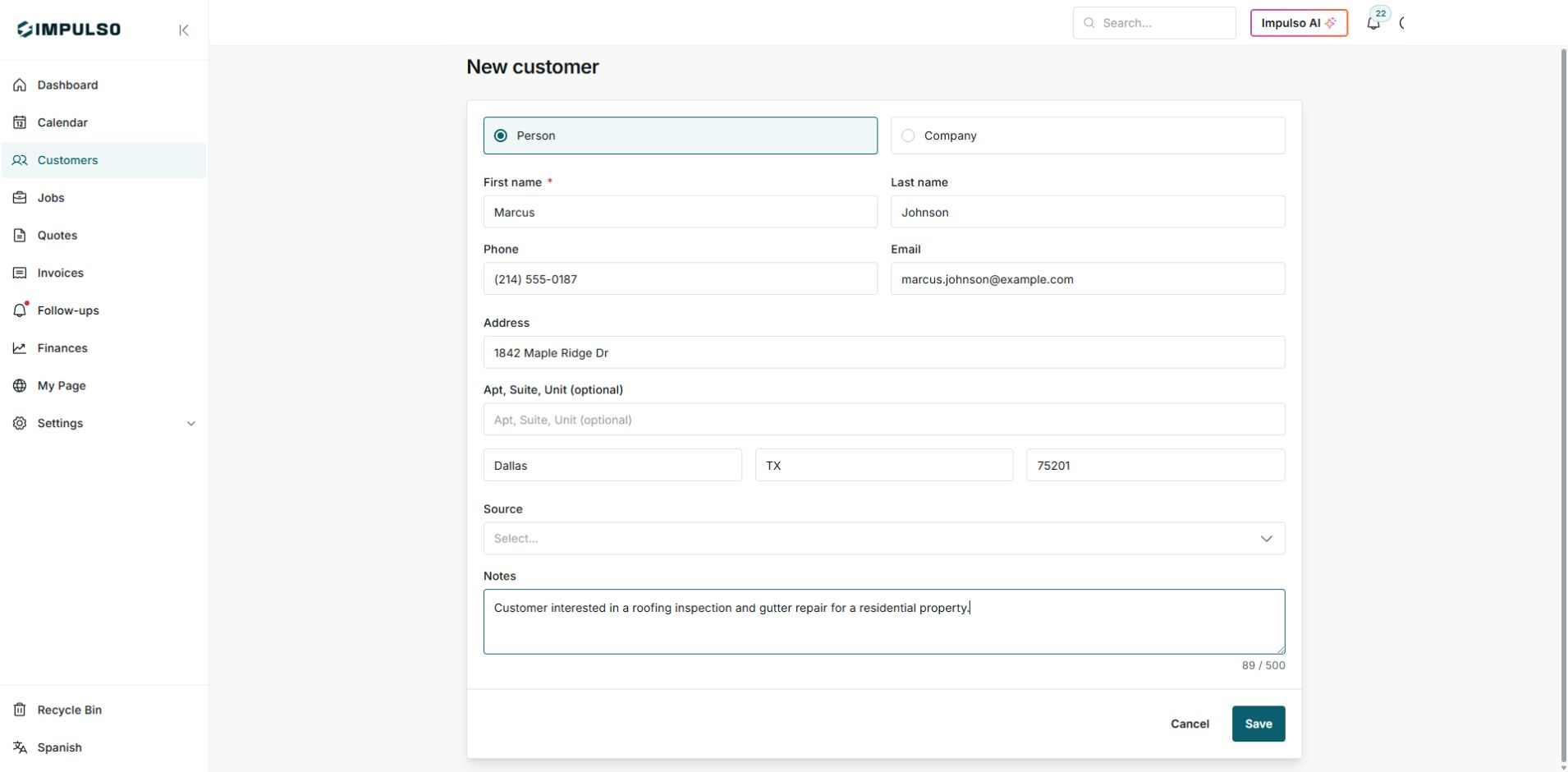Click the zip code field 75201
1568x772 pixels.
[x=1156, y=465]
